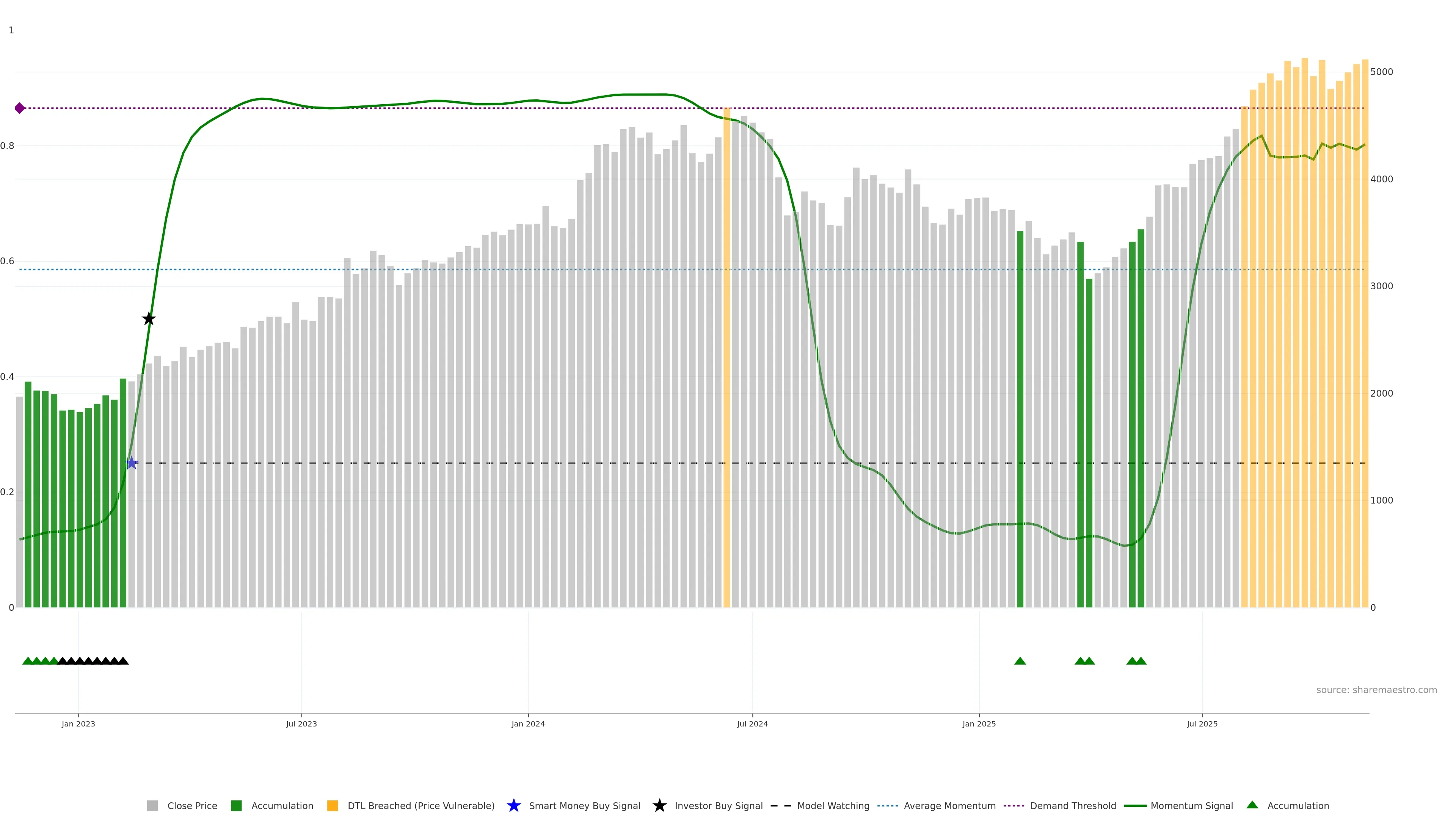Click the blue Smart Money Buy Signal star on chart
The image size is (1456, 819).
[132, 463]
